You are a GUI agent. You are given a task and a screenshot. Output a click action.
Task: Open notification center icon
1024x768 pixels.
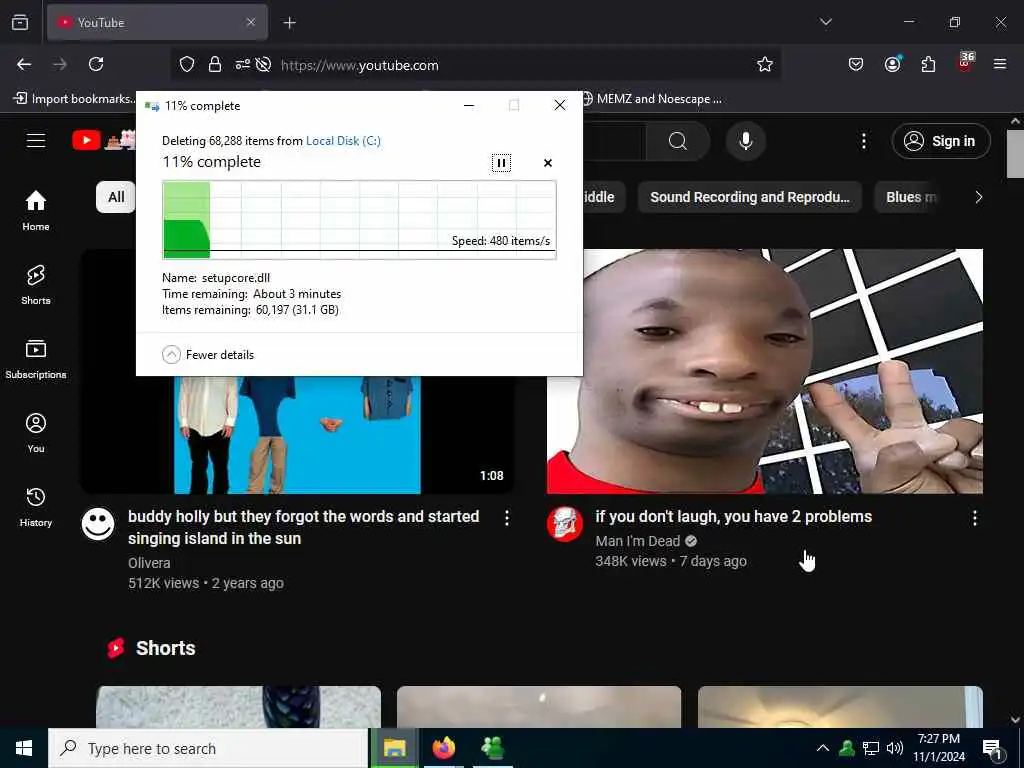(x=993, y=749)
